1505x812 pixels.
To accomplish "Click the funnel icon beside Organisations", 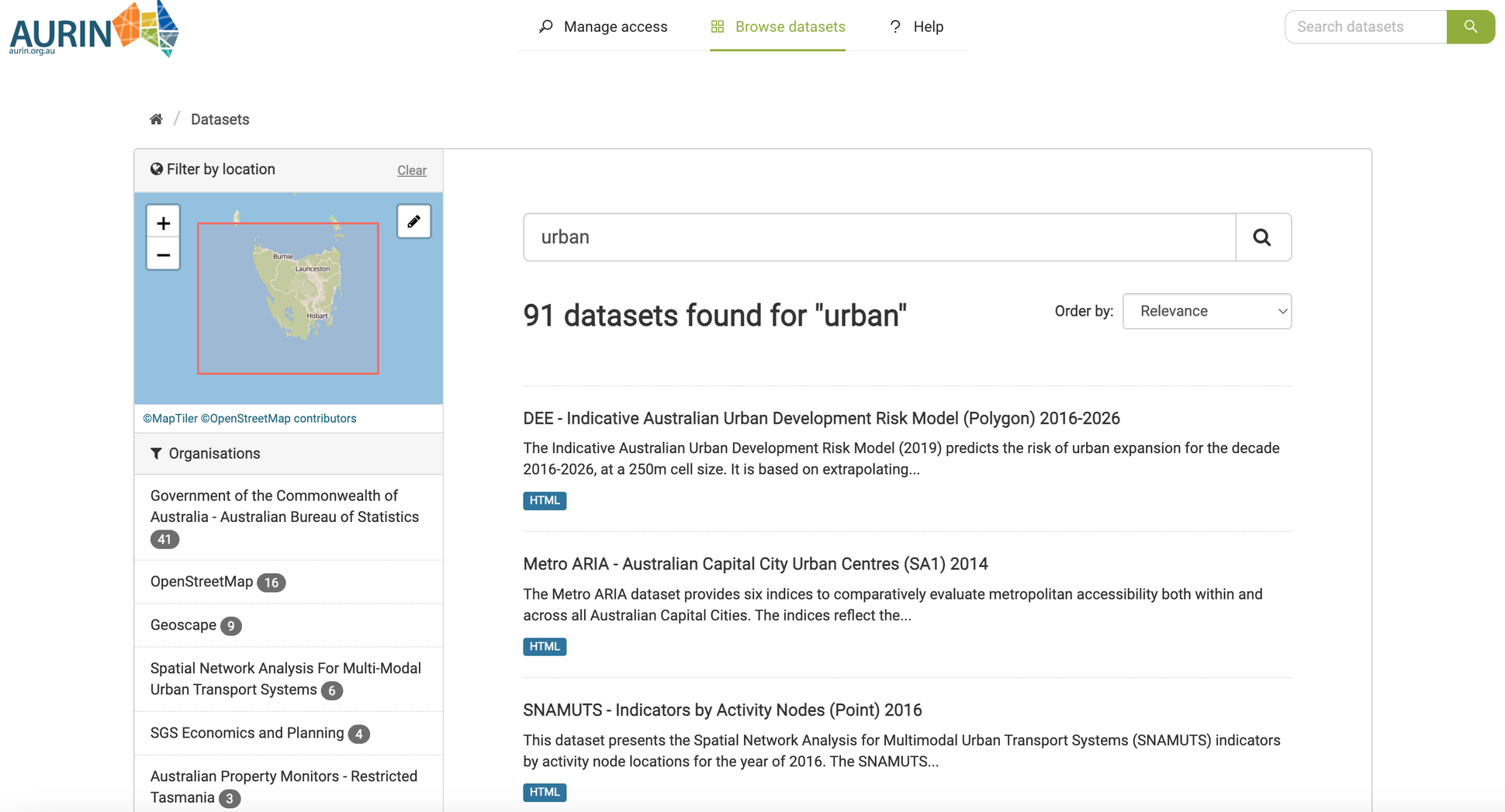I will pos(156,454).
